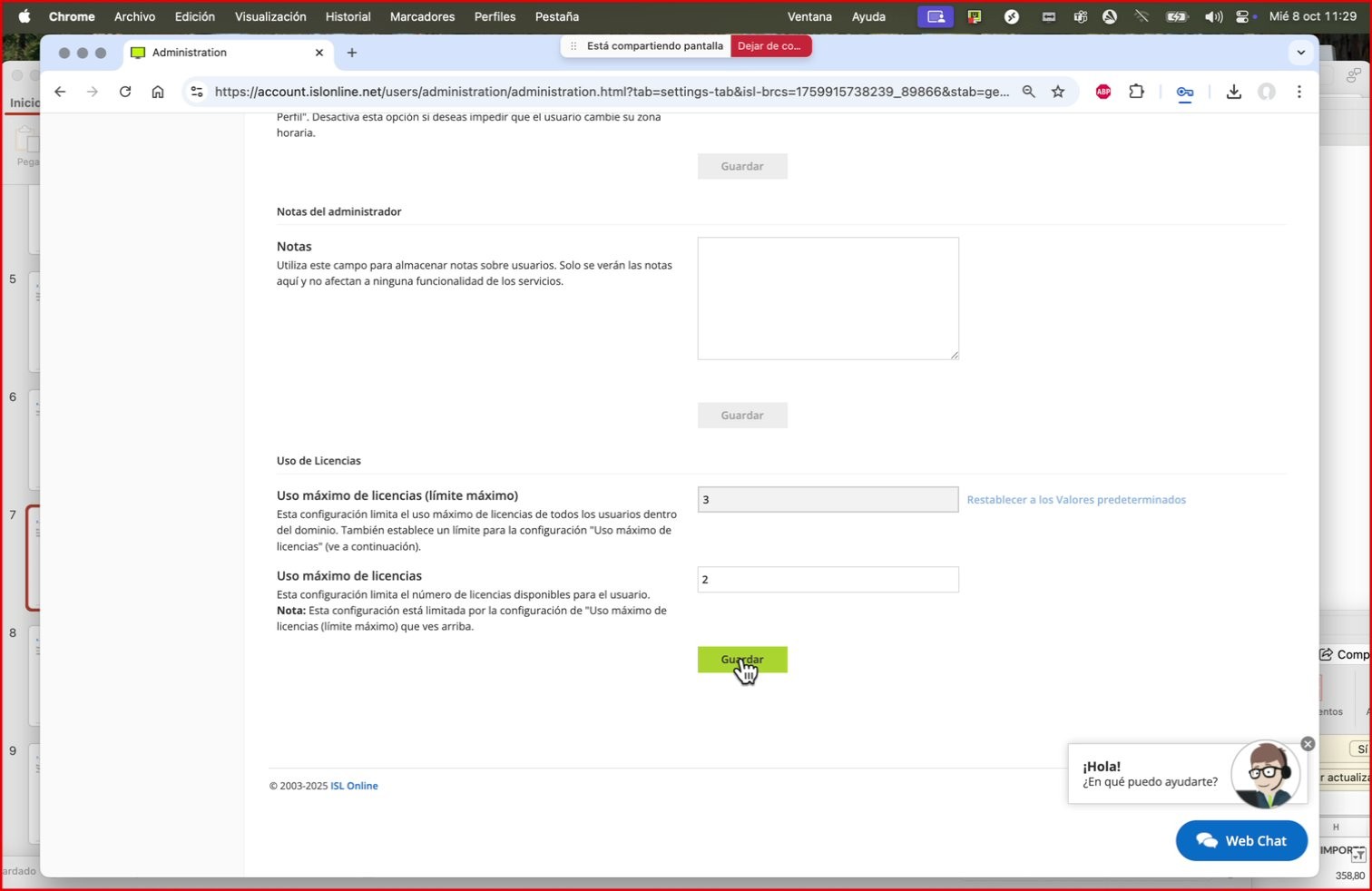Image resolution: width=1372 pixels, height=891 pixels.
Task: Open the zoom magnifier icon in address bar
Action: tap(1028, 92)
